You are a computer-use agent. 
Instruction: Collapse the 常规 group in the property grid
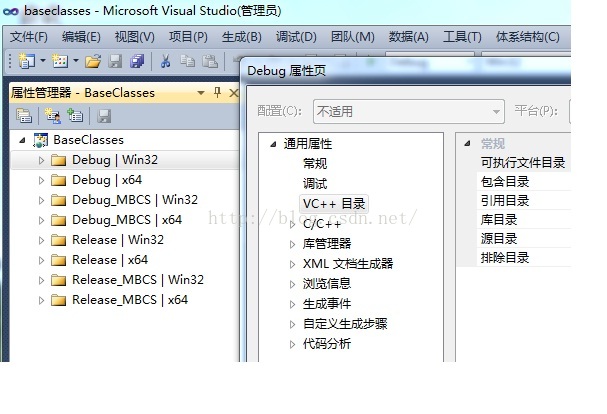[467, 144]
